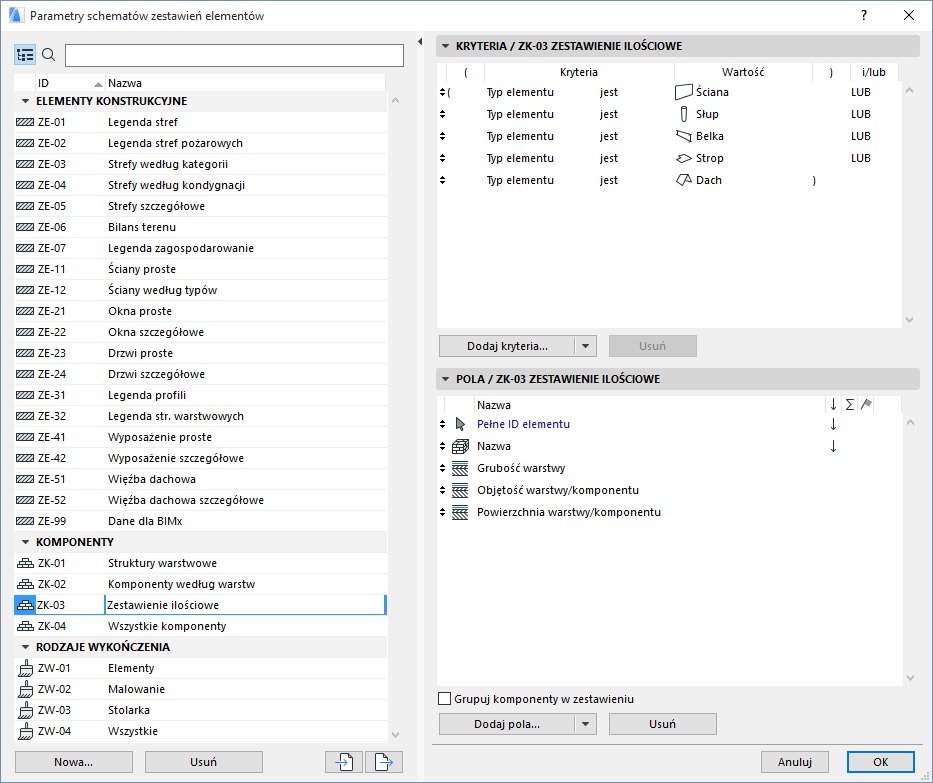
Task: Click the export schemes icon button
Action: [x=384, y=762]
